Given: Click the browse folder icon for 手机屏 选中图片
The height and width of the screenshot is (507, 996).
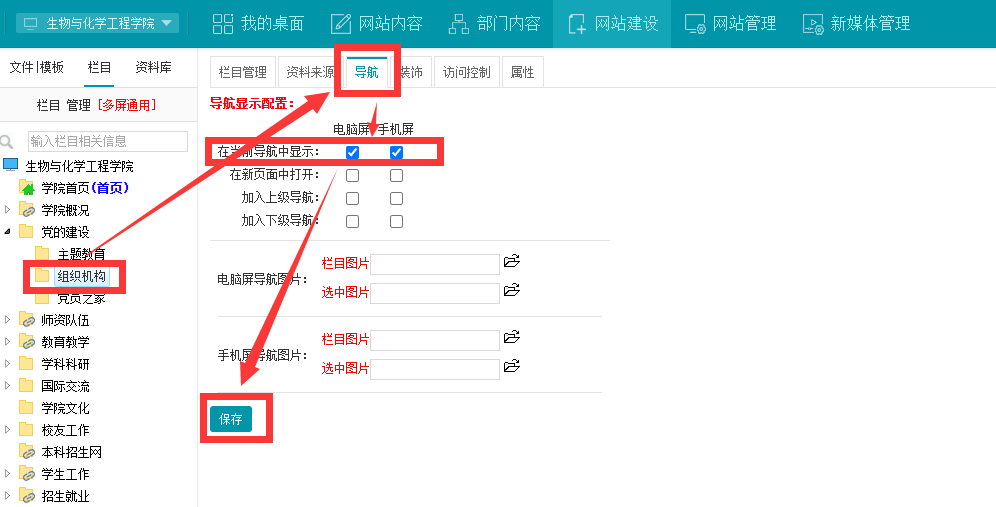Looking at the screenshot, I should click(512, 367).
